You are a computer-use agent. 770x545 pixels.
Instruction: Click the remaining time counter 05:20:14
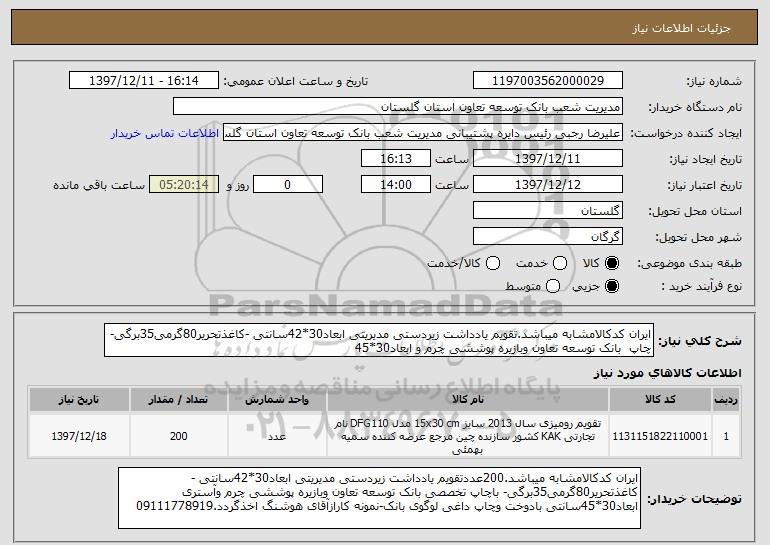coord(184,185)
